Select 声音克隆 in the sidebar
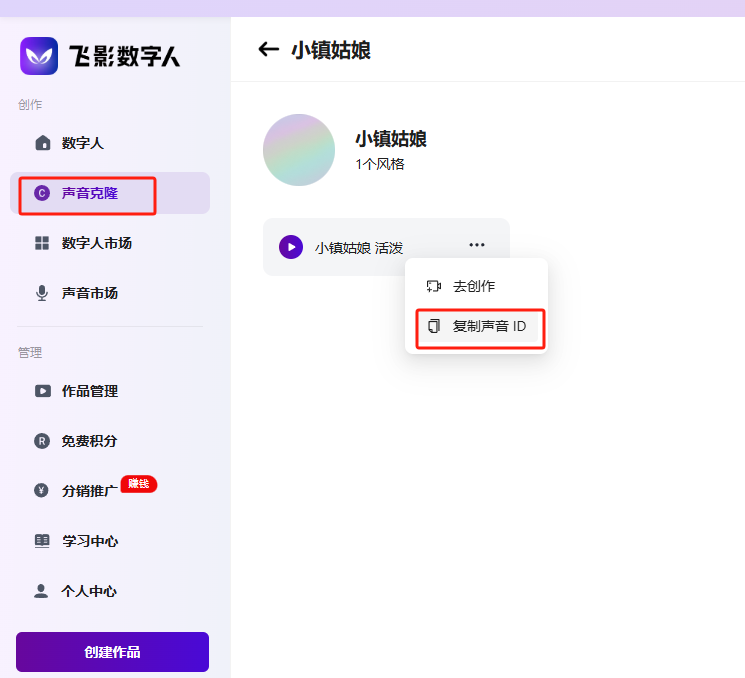The width and height of the screenshot is (745, 678). 110,193
